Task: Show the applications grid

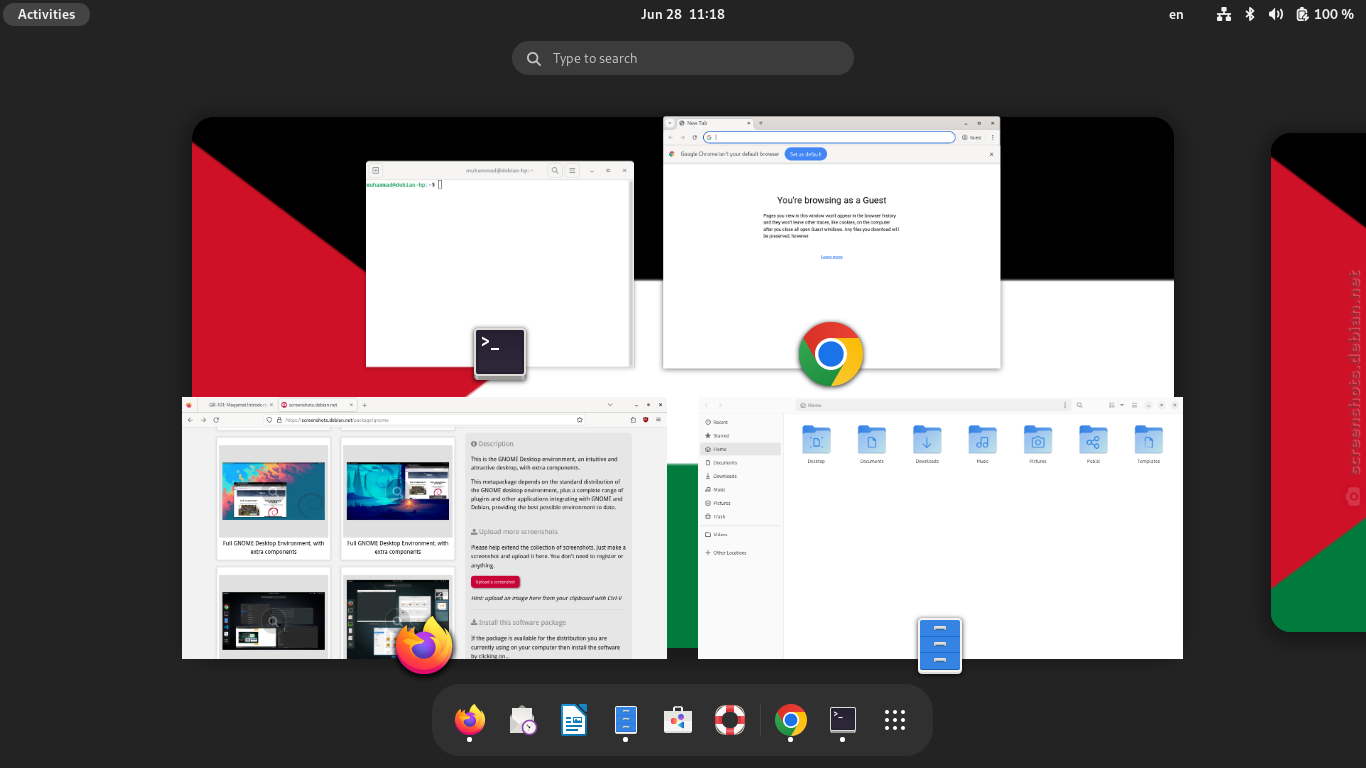Action: 895,720
